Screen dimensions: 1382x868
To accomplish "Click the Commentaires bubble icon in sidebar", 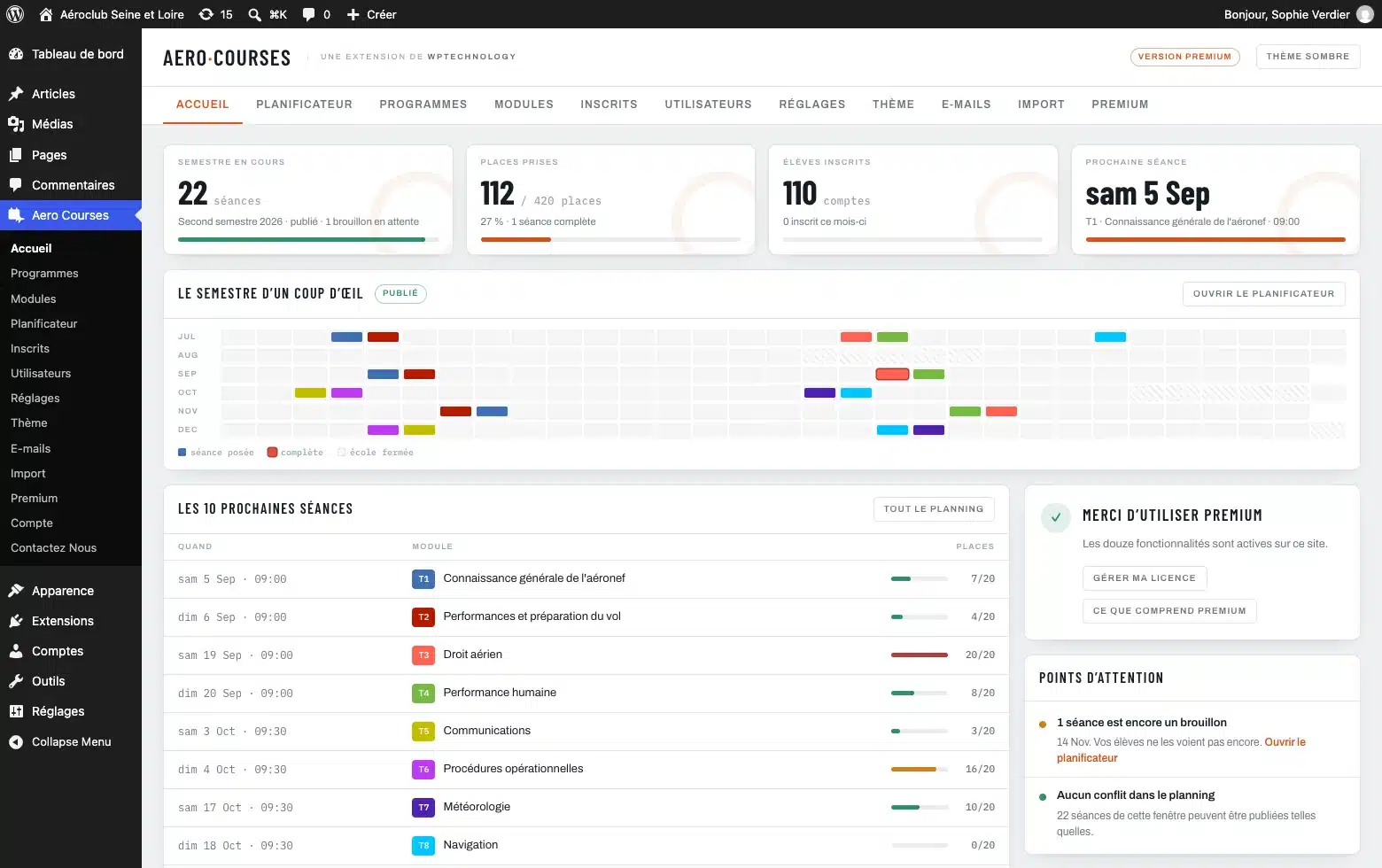I will [x=16, y=185].
